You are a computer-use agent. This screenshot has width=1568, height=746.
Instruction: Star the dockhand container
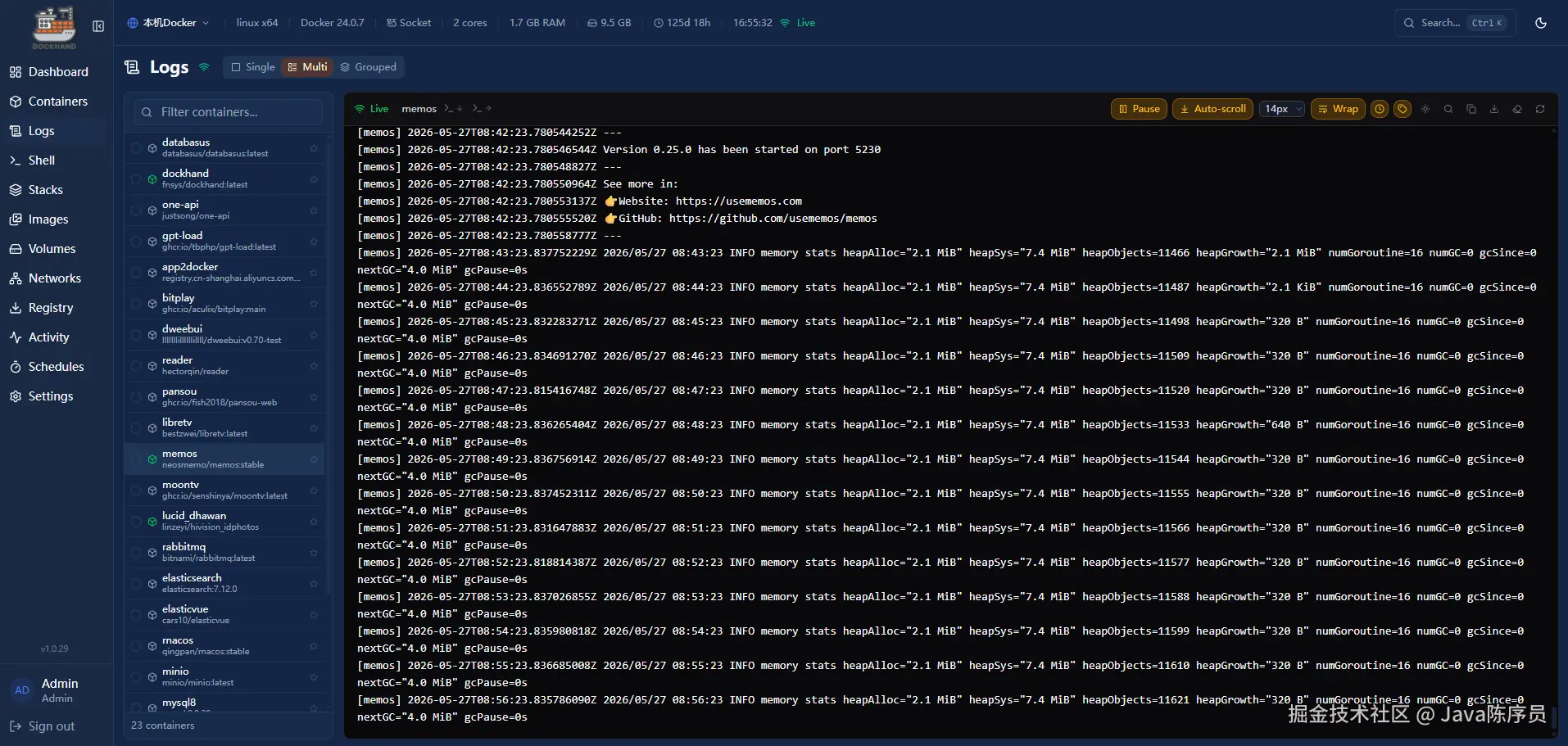(314, 179)
